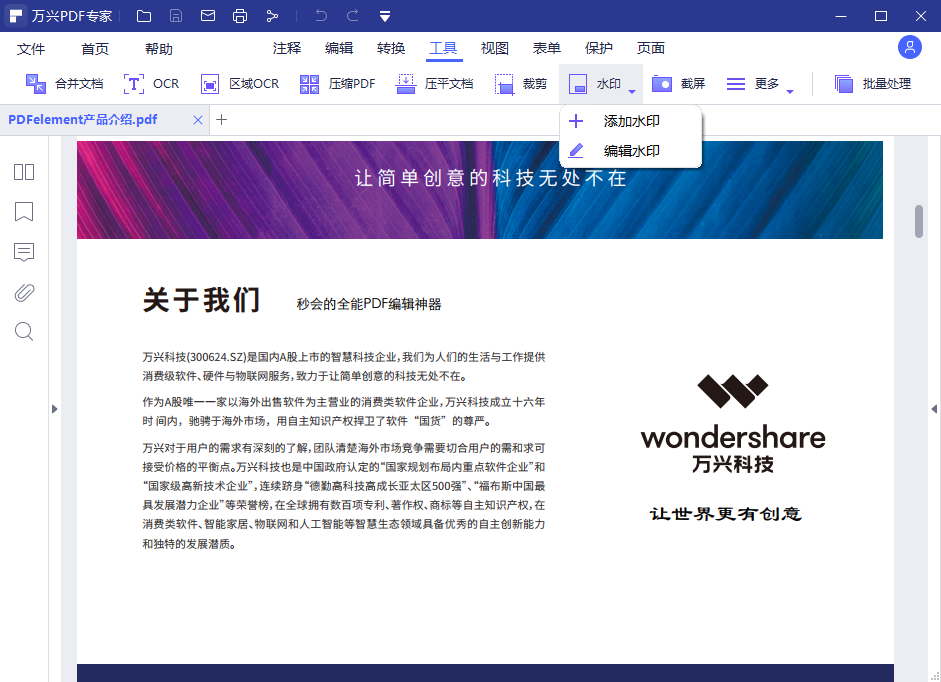Open the attachments panel in sidebar
Image resolution: width=941 pixels, height=682 pixels.
pyautogui.click(x=23, y=291)
